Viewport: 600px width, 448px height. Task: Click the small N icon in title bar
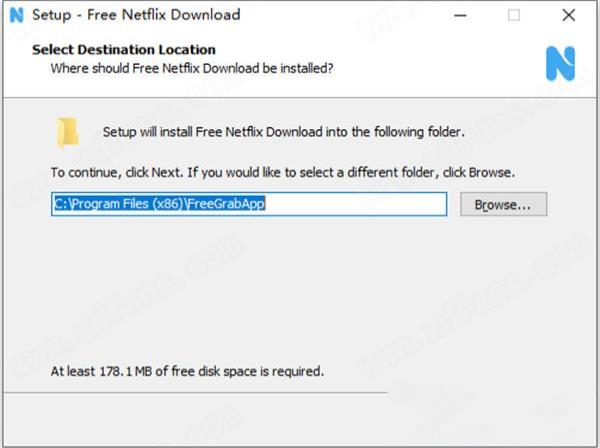(14, 15)
